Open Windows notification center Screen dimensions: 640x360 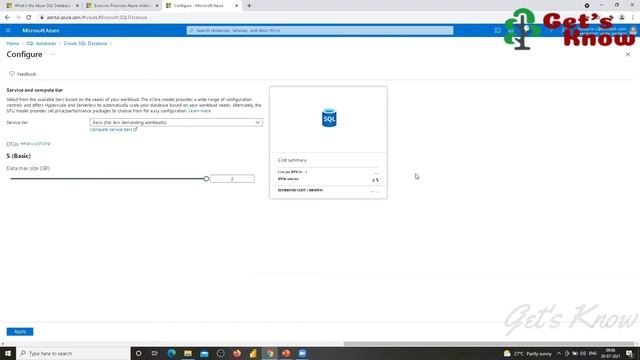[629, 353]
